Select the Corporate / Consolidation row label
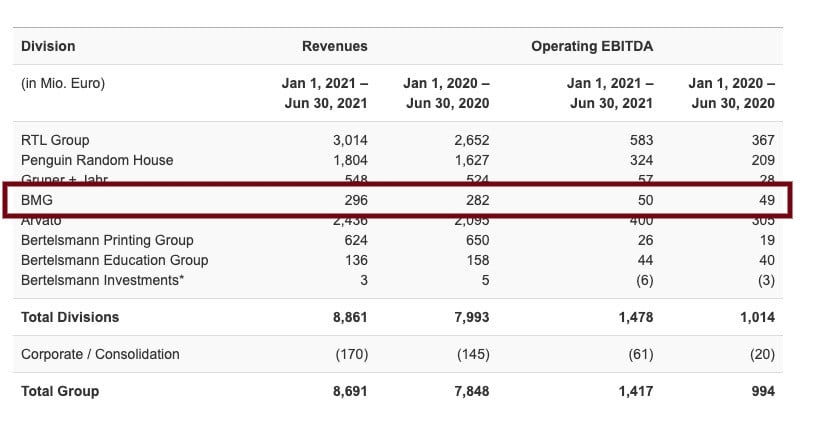821x431 pixels. tap(100, 354)
